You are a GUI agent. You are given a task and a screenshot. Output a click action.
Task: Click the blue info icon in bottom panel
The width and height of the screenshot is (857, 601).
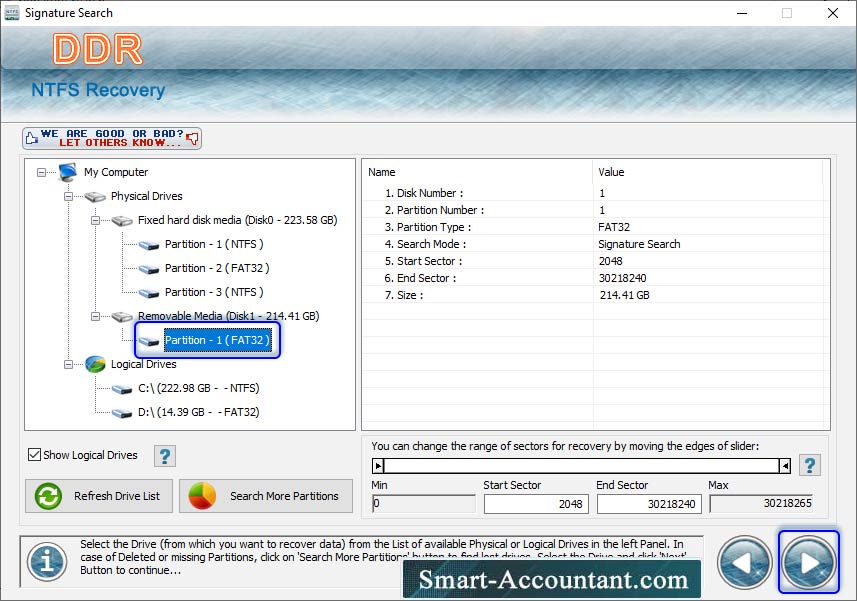47,562
